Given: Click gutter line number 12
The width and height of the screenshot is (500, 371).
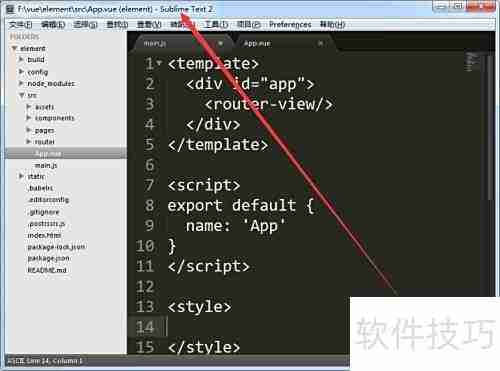Looking at the screenshot, I should pyautogui.click(x=145, y=286).
